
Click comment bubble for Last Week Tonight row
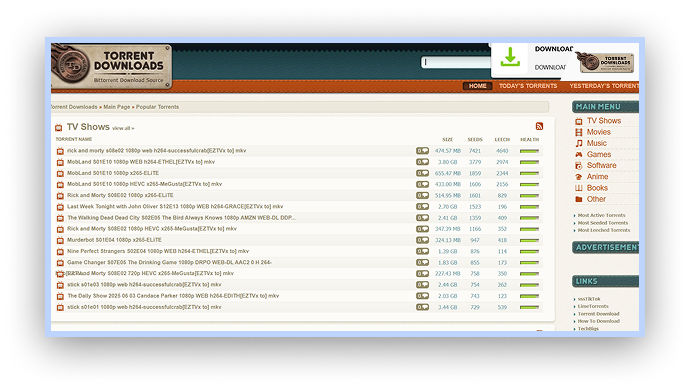(422, 206)
